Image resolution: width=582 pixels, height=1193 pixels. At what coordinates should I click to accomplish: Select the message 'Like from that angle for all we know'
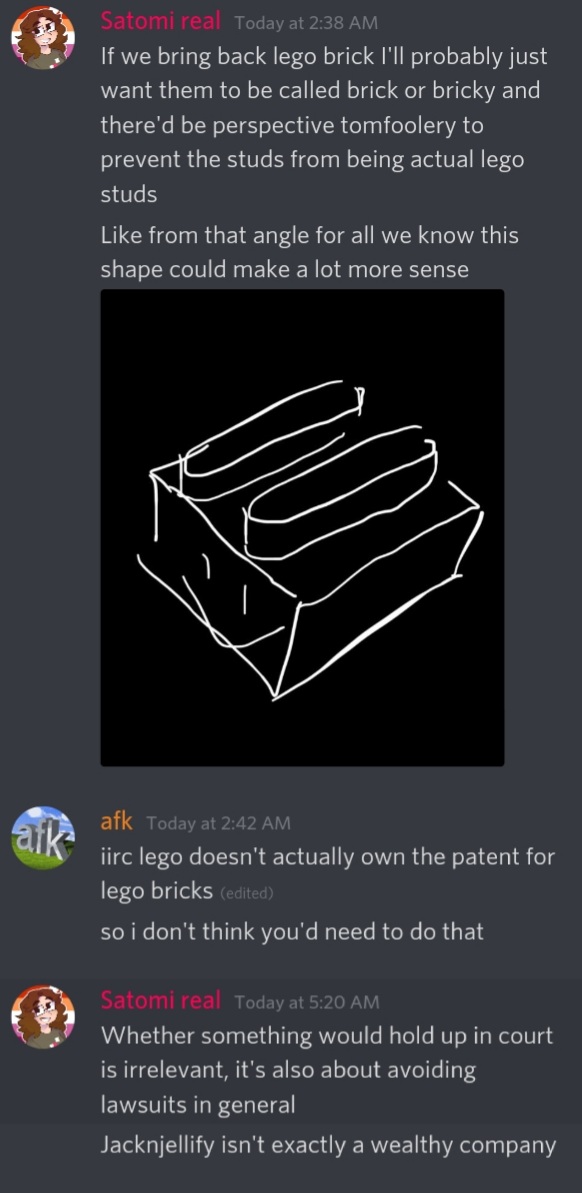pos(310,253)
